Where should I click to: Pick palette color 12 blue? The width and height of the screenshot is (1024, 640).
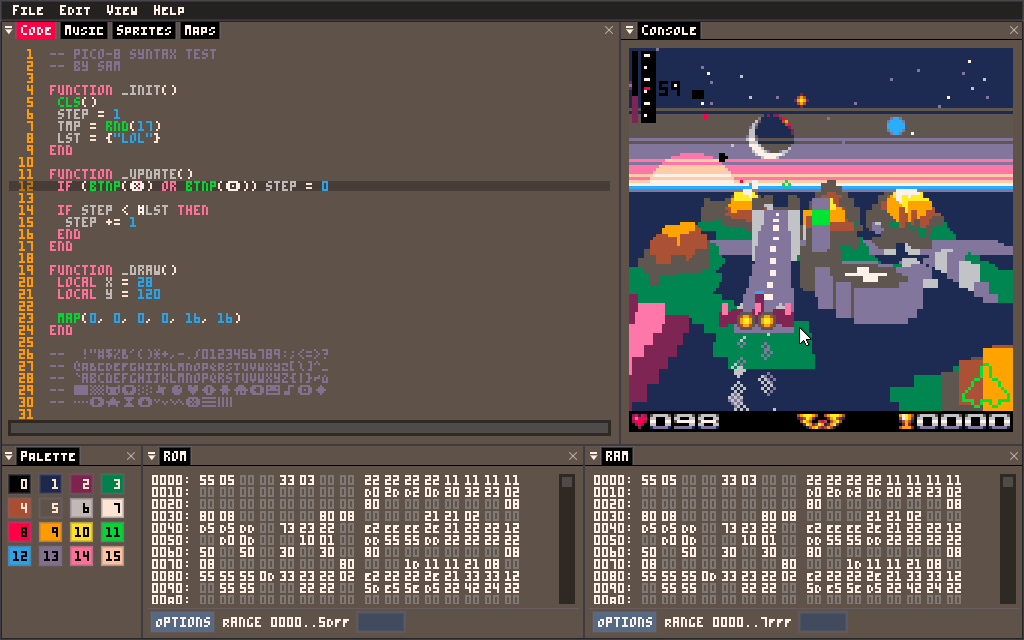[x=20, y=556]
